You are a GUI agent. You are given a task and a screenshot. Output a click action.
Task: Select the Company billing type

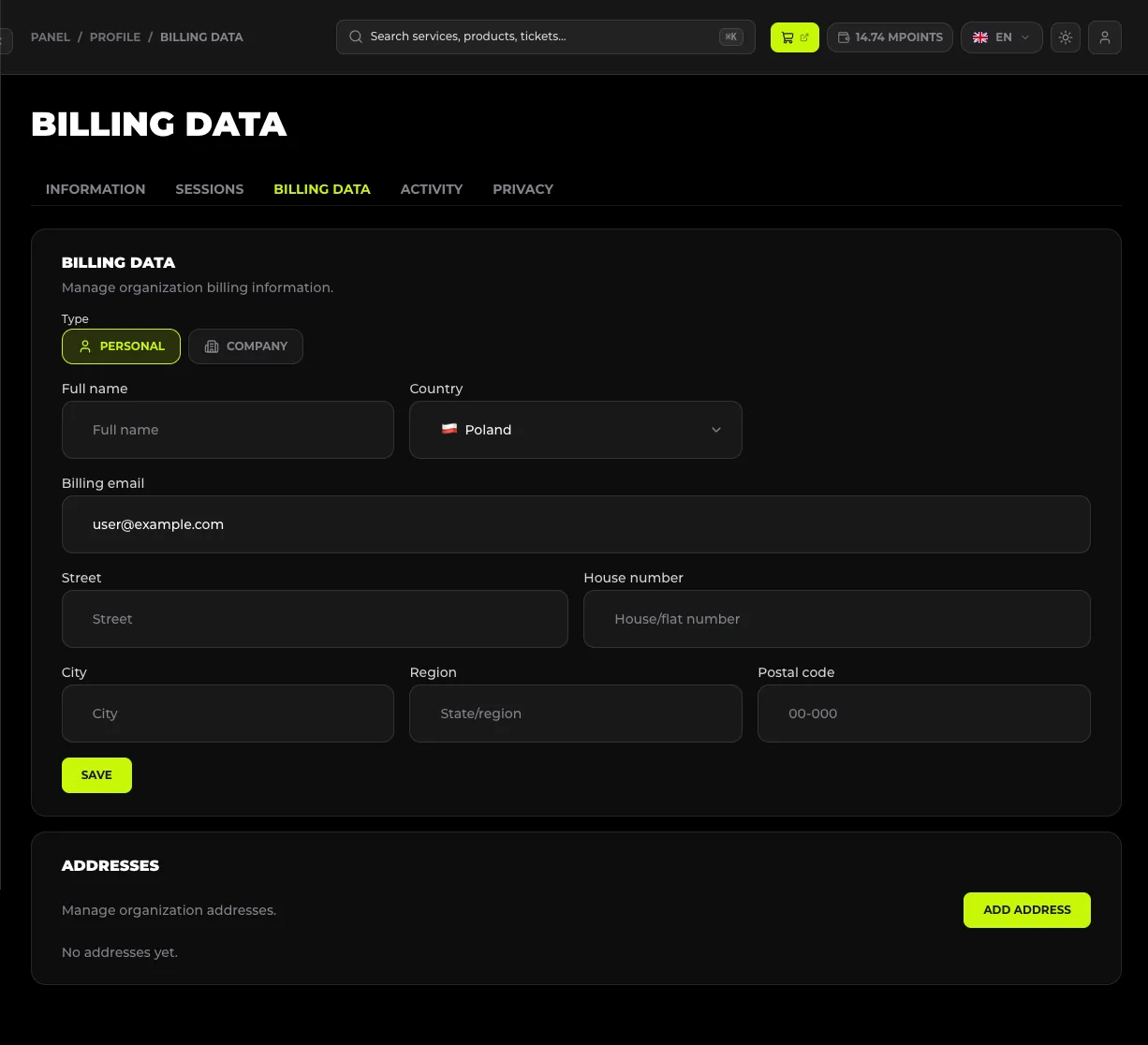tap(245, 346)
